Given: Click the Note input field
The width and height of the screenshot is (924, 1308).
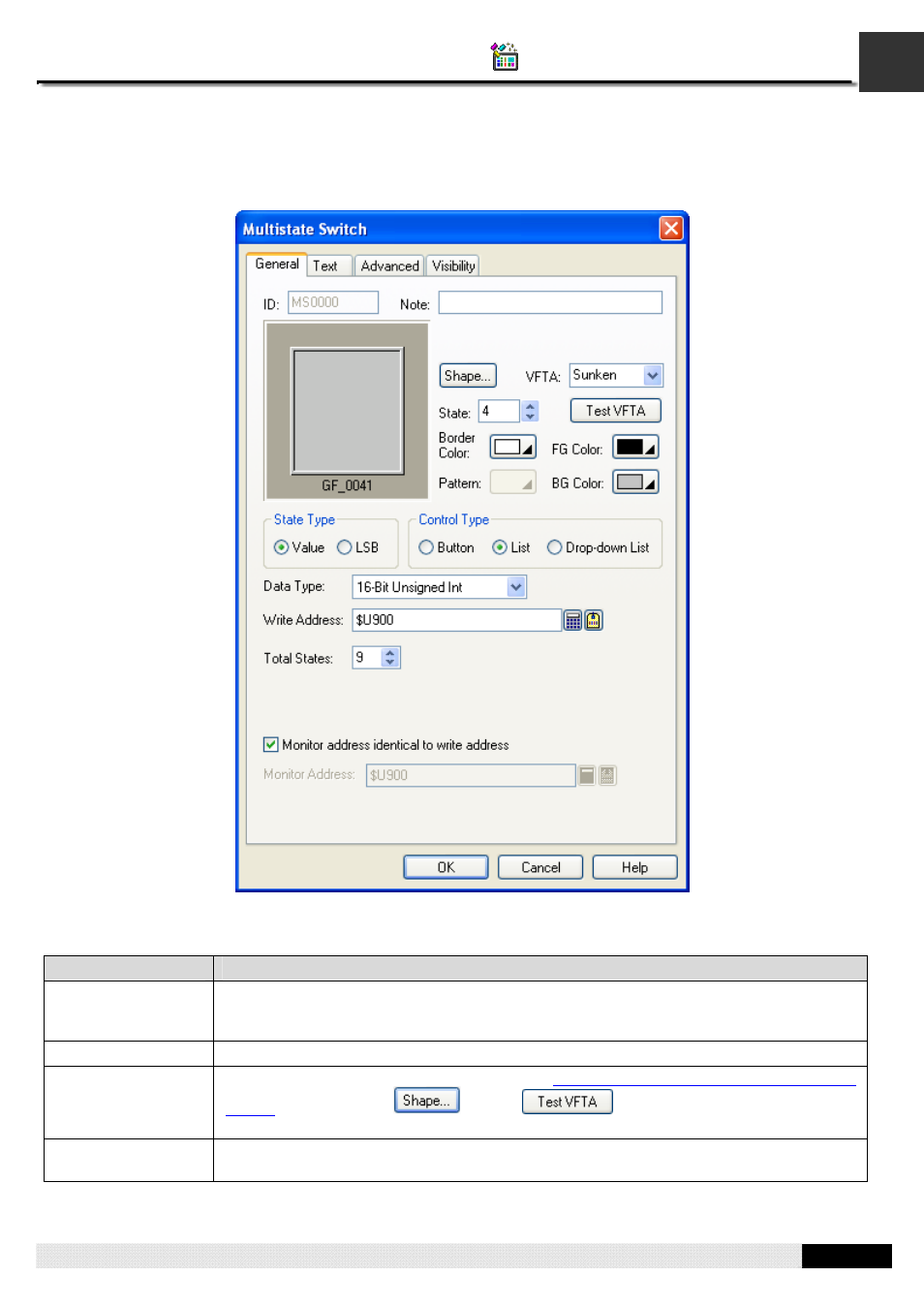Looking at the screenshot, I should tap(550, 303).
